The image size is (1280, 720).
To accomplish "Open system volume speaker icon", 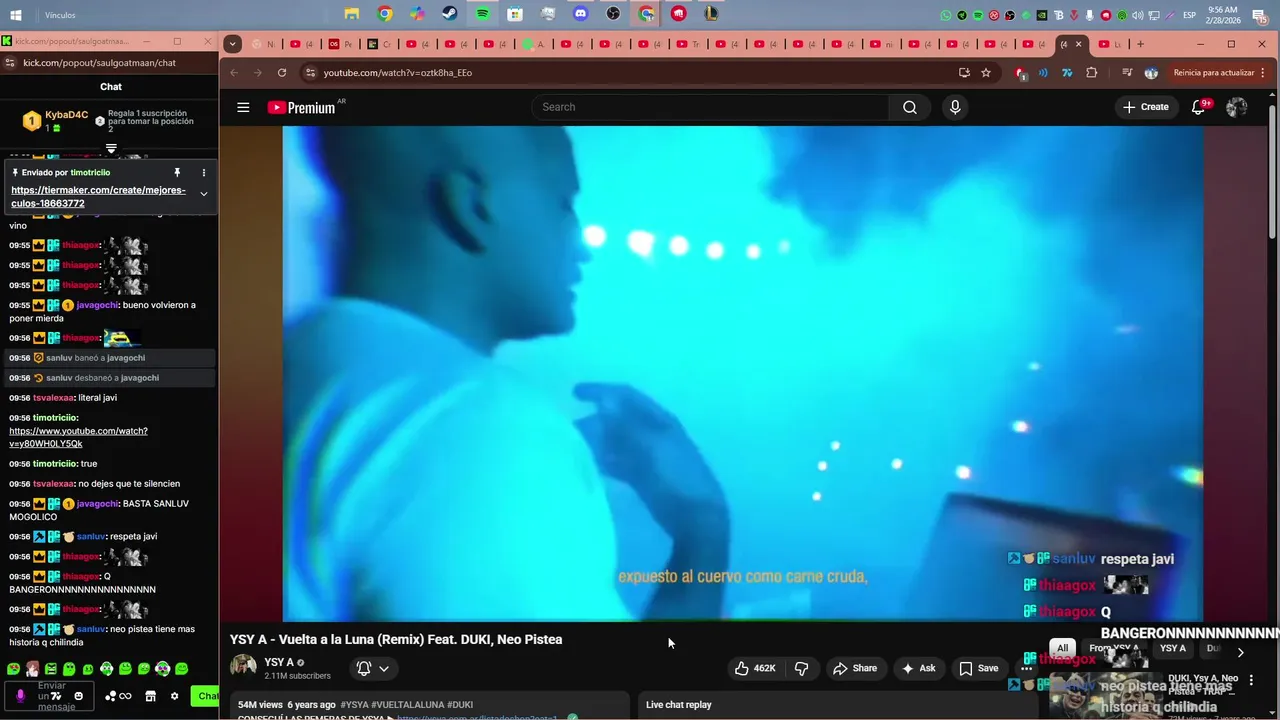I will tap(1138, 15).
